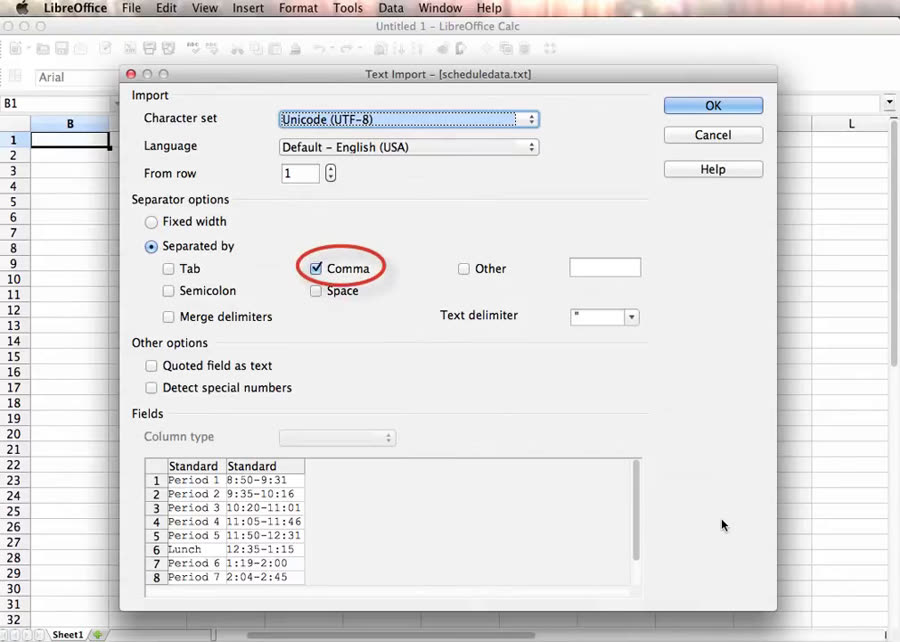Click the 'Period 7' preview cell
This screenshot has width=900, height=642.
(196, 577)
